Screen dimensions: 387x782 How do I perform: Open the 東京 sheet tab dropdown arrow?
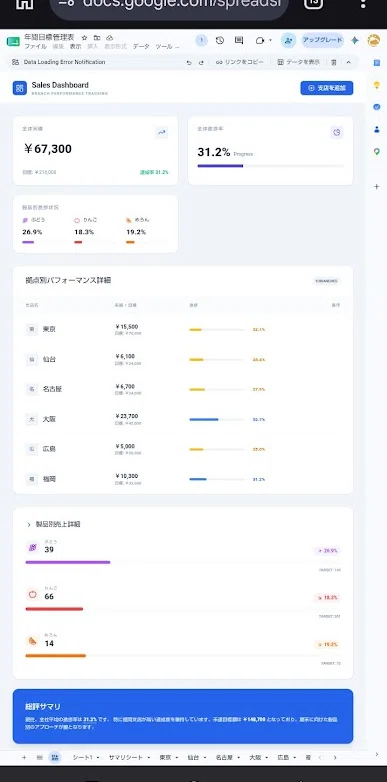click(177, 758)
